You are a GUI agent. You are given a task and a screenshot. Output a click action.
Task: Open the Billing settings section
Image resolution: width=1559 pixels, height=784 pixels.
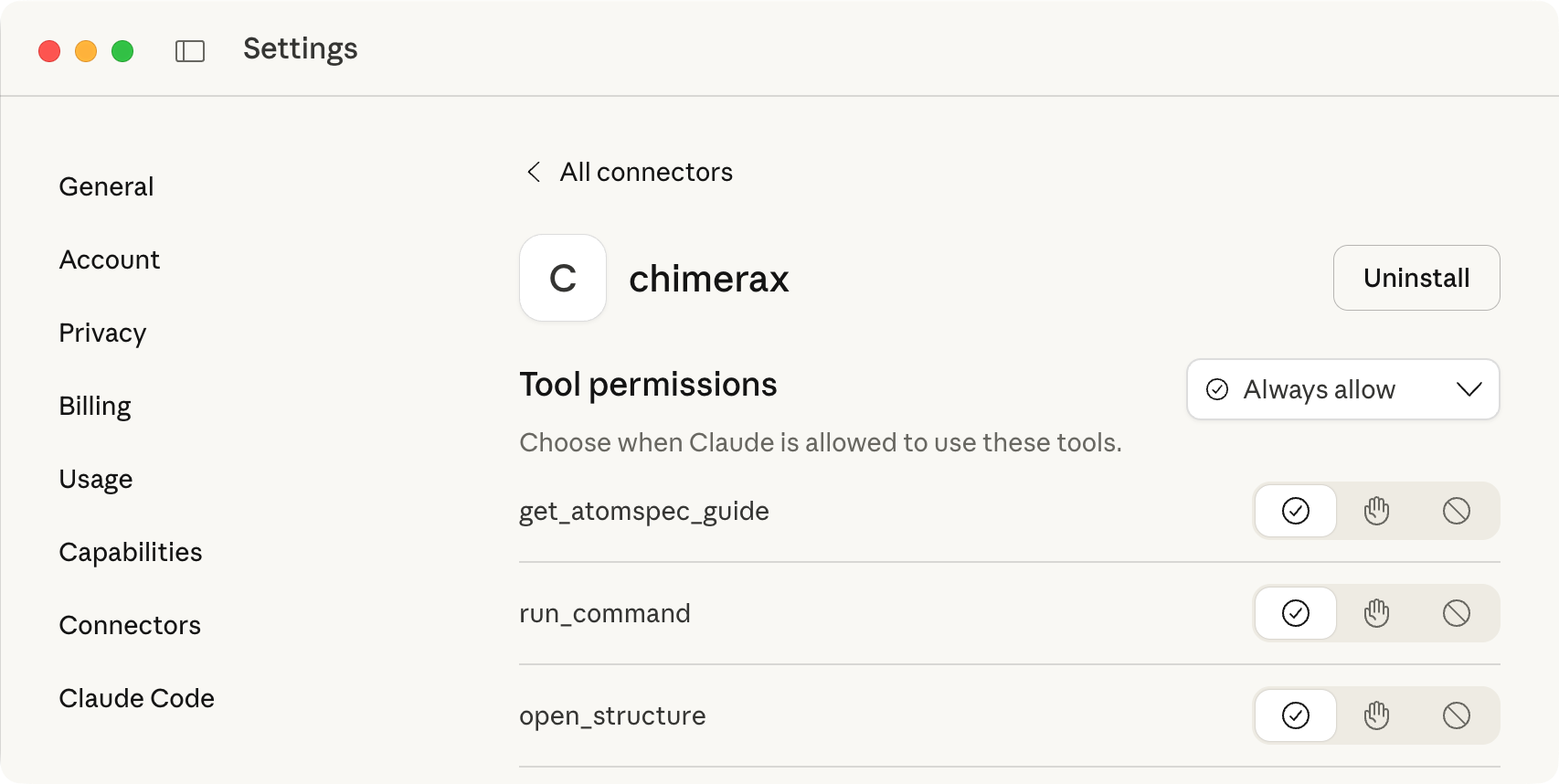coord(95,406)
